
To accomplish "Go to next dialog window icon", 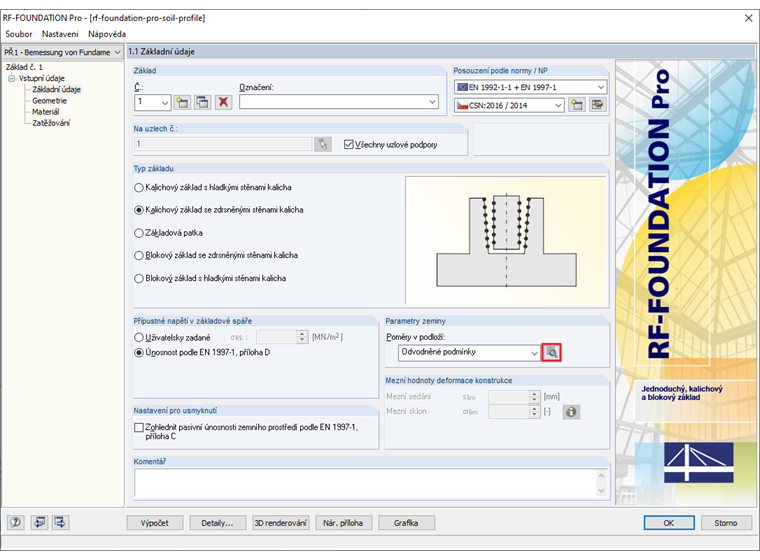I will click(60, 522).
